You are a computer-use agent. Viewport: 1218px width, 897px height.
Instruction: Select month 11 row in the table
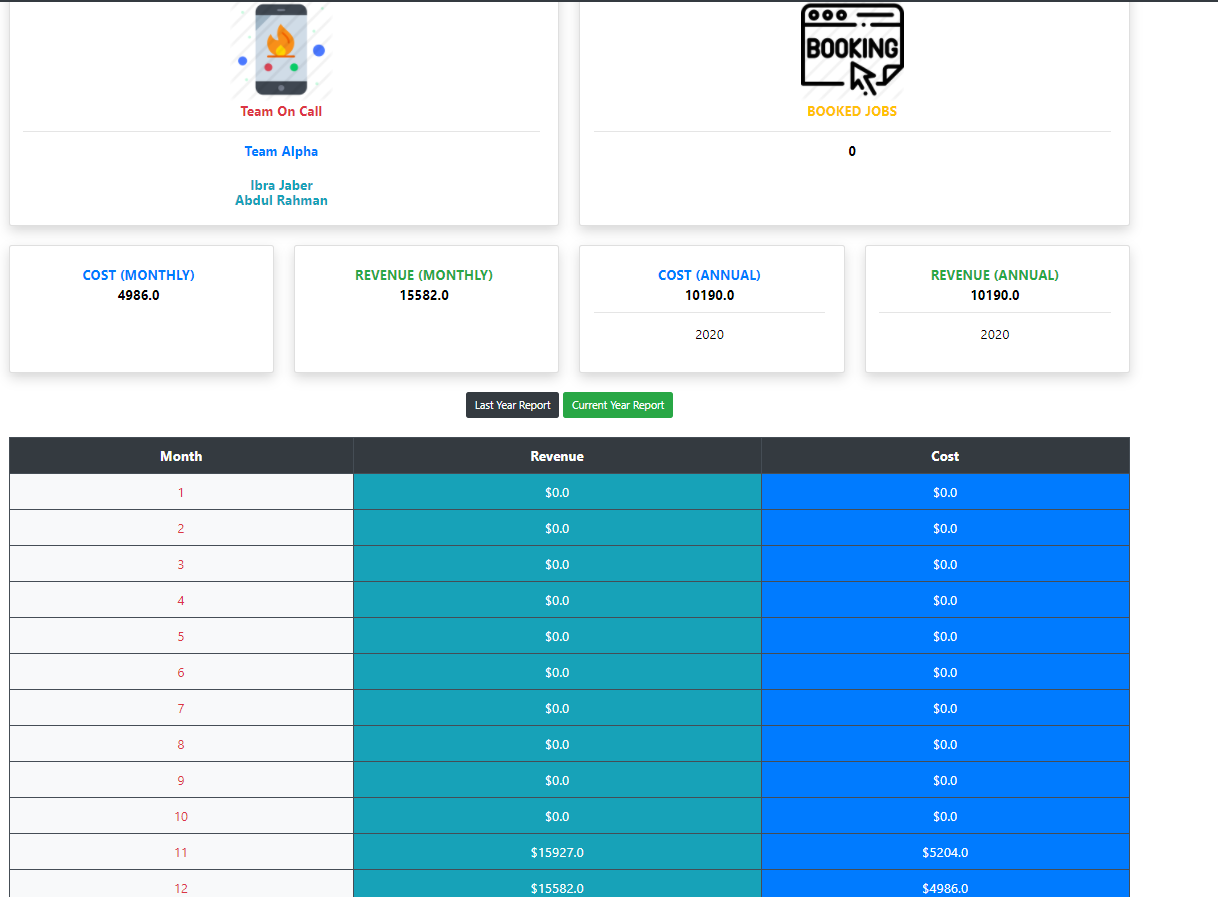(181, 852)
